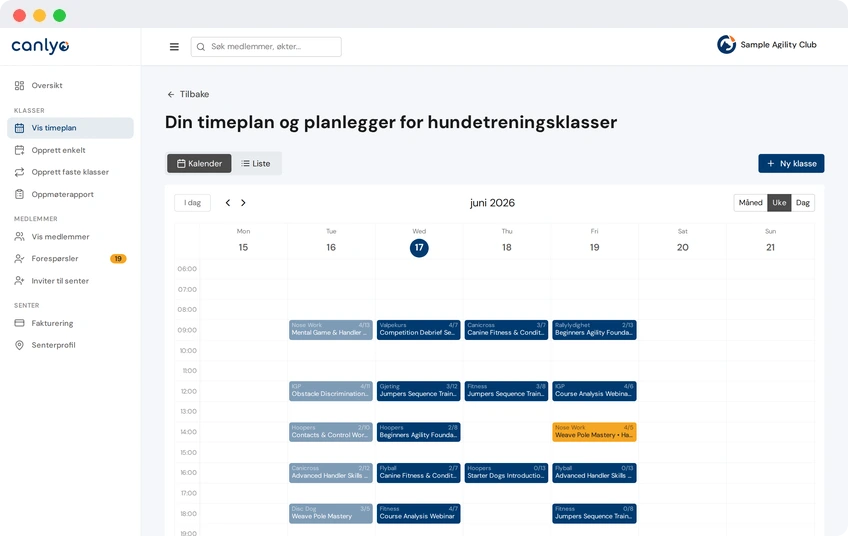This screenshot has height=536, width=848.
Task: Go to previous week arrow
Action: click(228, 203)
